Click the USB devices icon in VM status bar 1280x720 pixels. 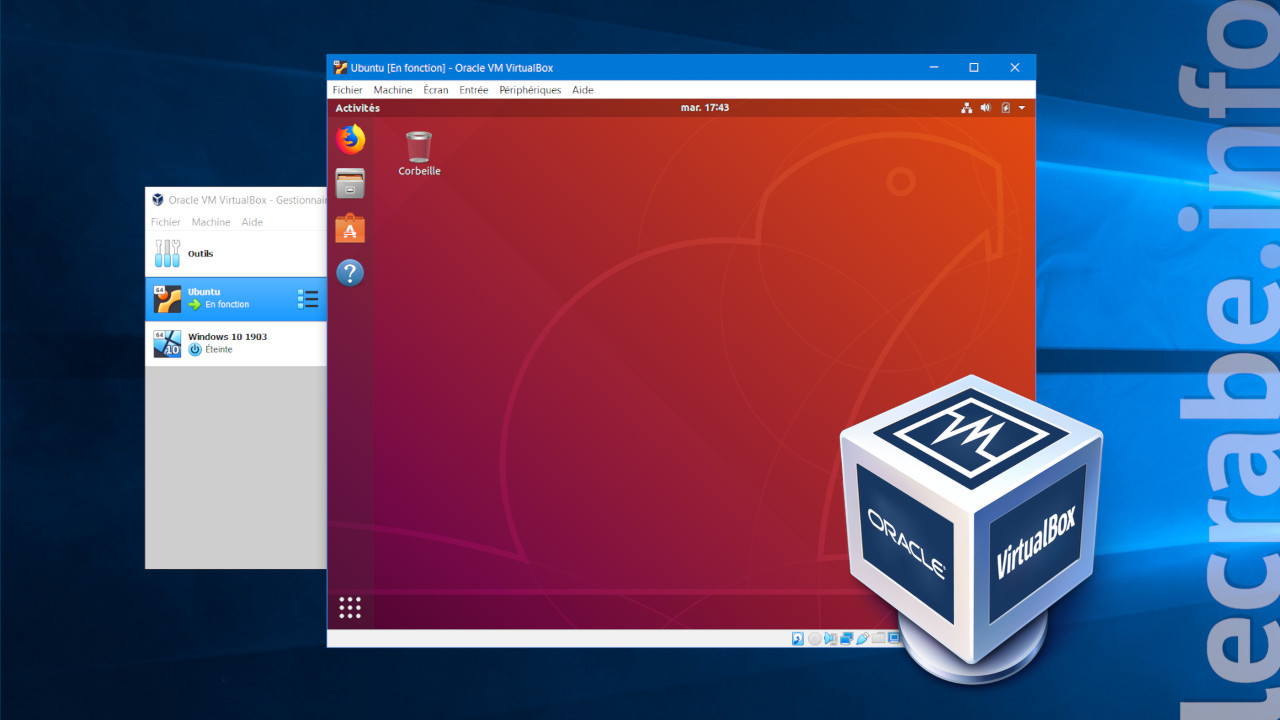(862, 638)
